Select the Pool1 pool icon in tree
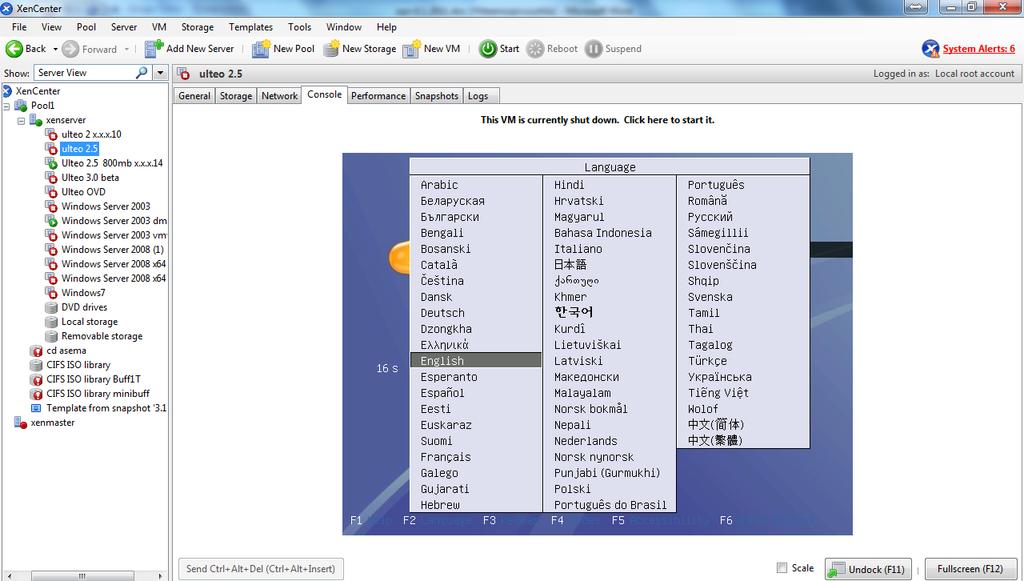The width and height of the screenshot is (1024, 581). [x=21, y=105]
